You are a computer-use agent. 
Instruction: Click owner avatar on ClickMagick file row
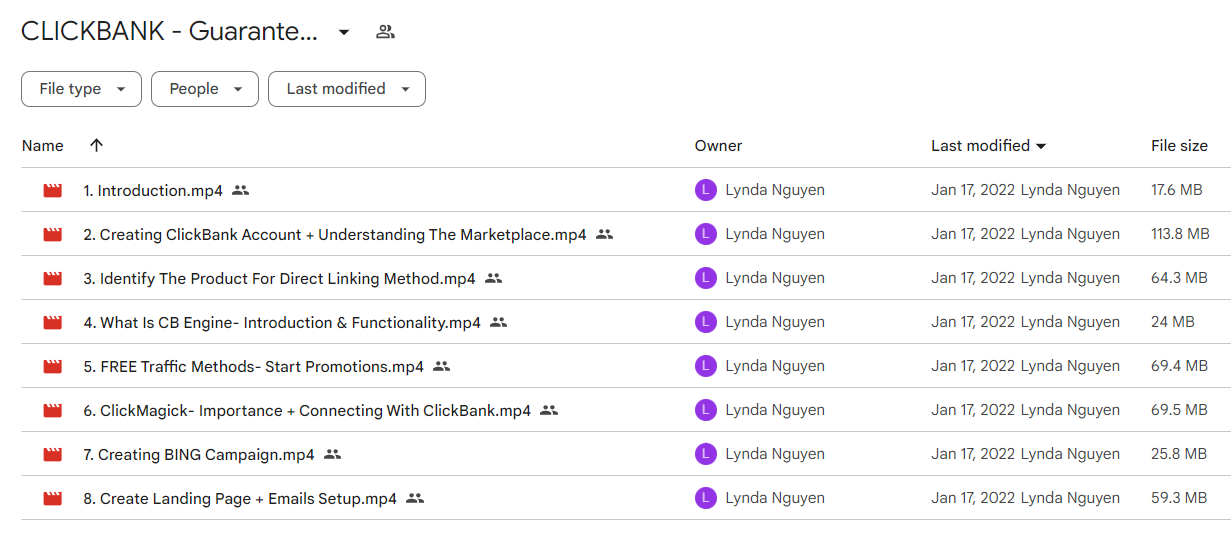tap(706, 410)
